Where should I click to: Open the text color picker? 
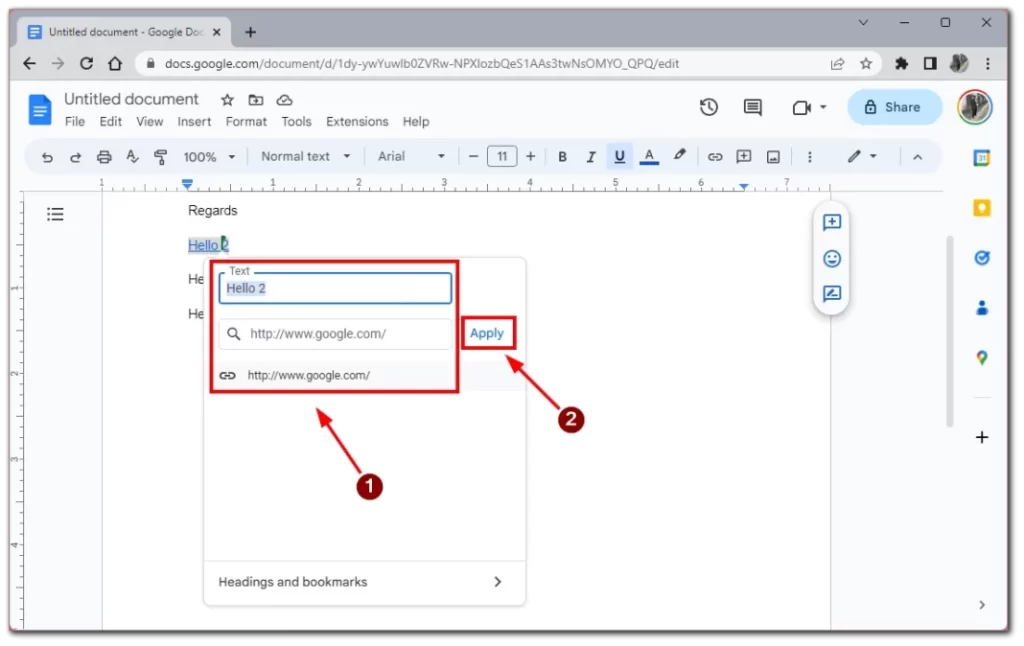(x=649, y=157)
